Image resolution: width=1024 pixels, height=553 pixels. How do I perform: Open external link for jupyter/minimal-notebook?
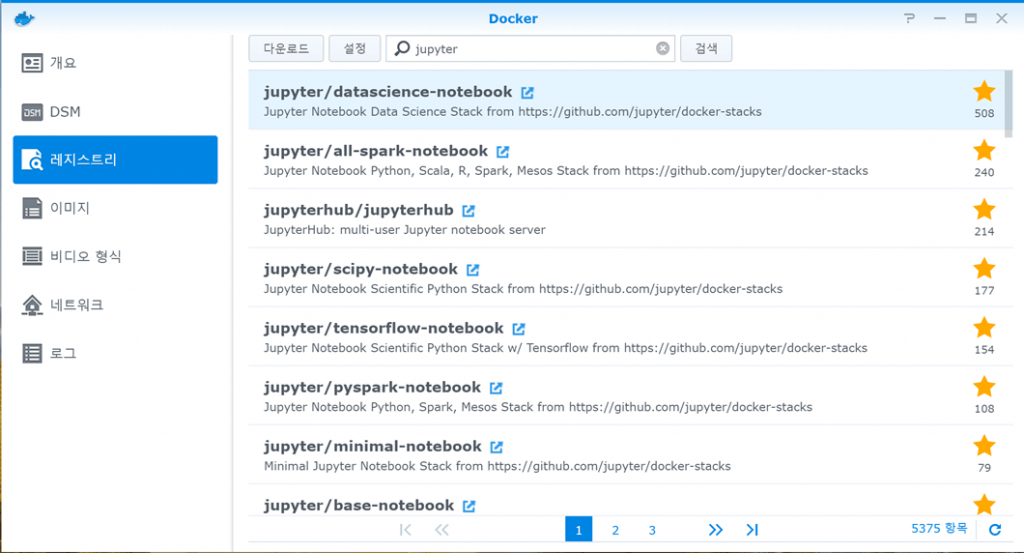click(496, 447)
